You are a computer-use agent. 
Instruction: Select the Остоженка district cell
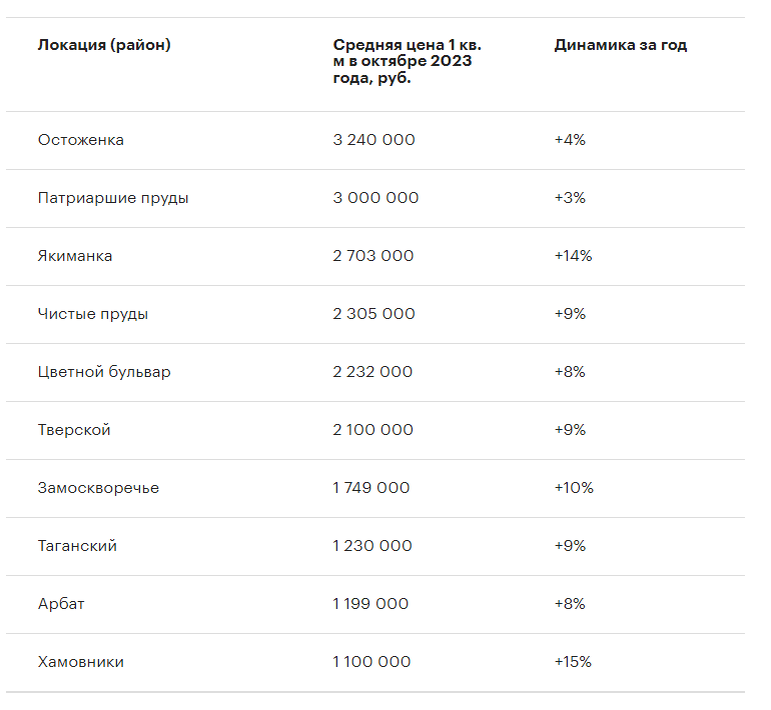click(x=81, y=140)
